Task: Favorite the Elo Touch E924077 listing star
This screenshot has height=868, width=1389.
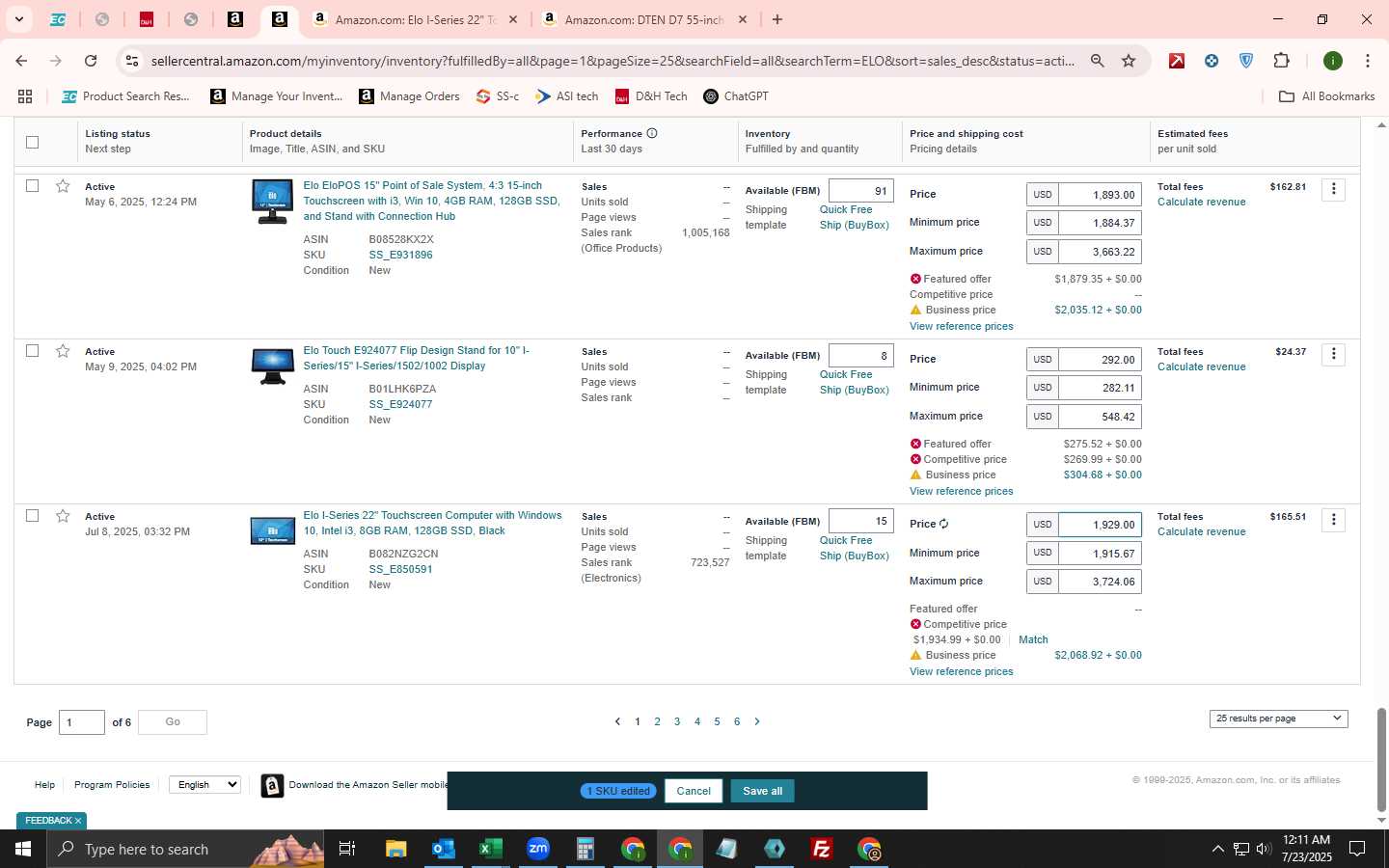Action: tap(63, 351)
